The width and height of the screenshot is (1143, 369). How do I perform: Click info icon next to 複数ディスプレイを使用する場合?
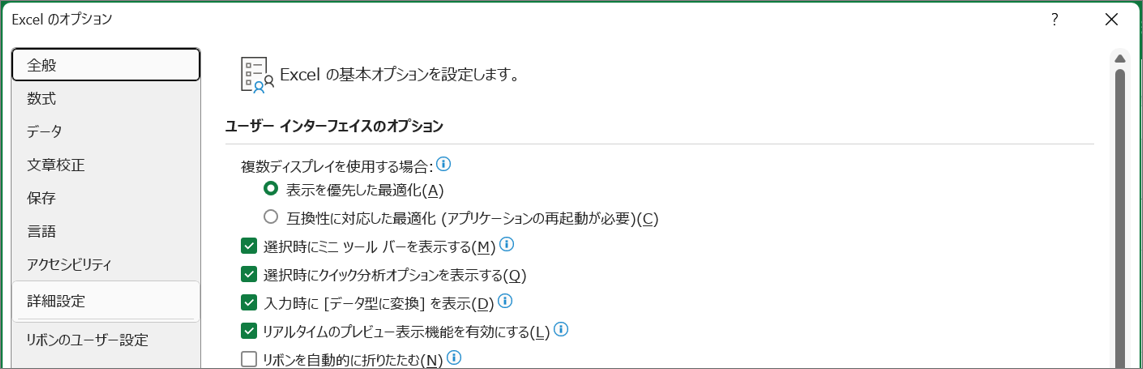(x=443, y=166)
